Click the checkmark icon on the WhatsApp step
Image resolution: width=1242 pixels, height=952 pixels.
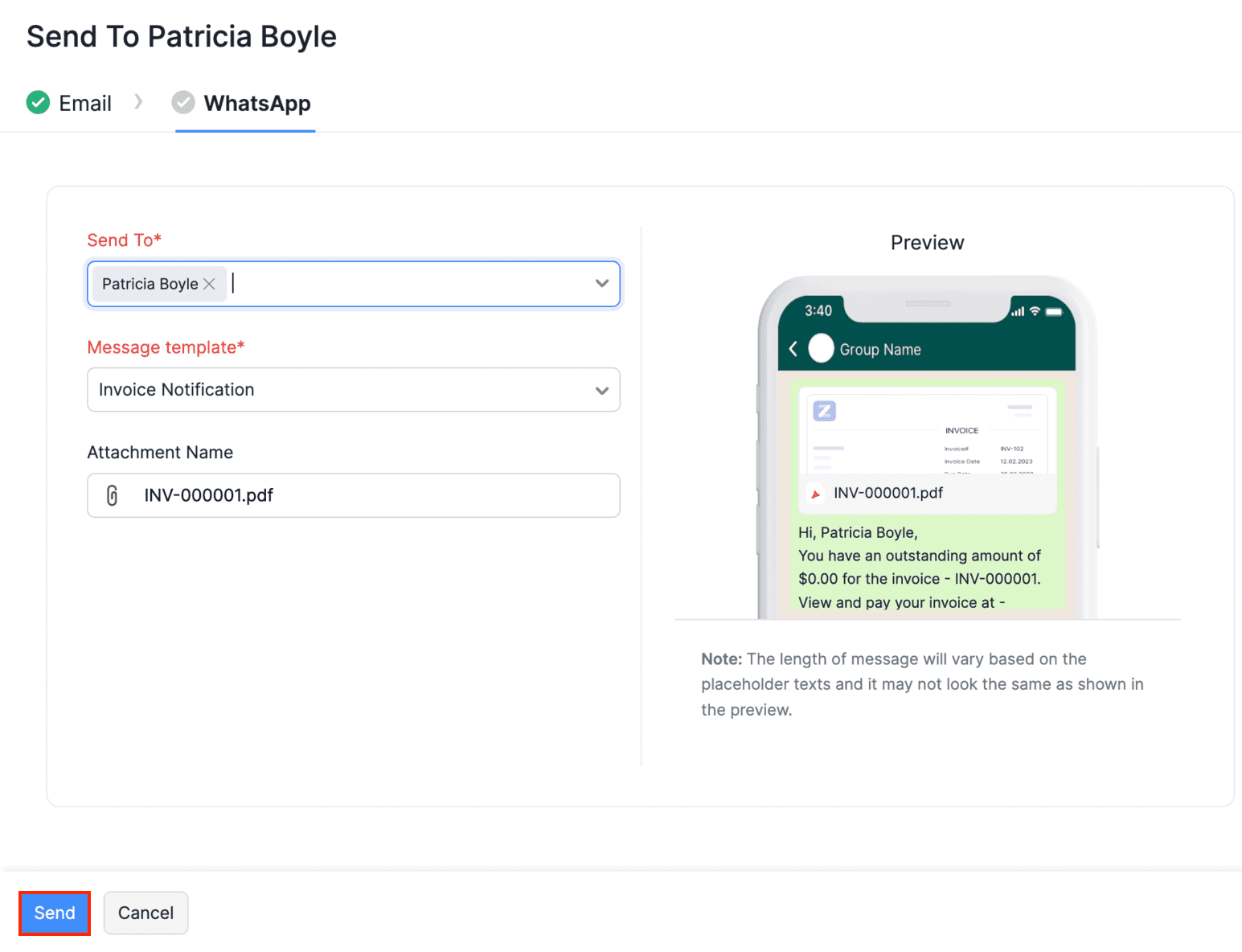[x=183, y=102]
